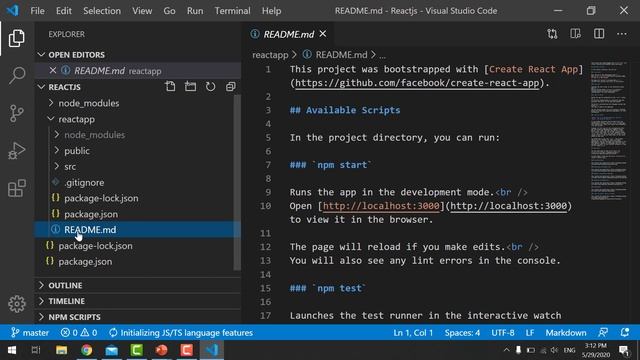Open markdown preview to the side
The image size is (640, 360).
coord(576,34)
